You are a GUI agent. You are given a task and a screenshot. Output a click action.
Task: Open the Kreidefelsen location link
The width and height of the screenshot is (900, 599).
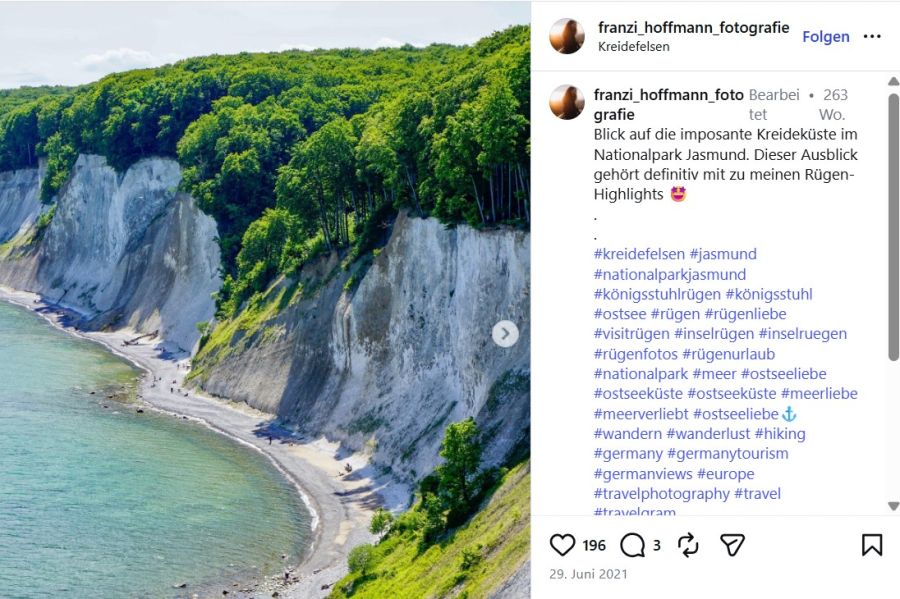pyautogui.click(x=634, y=46)
